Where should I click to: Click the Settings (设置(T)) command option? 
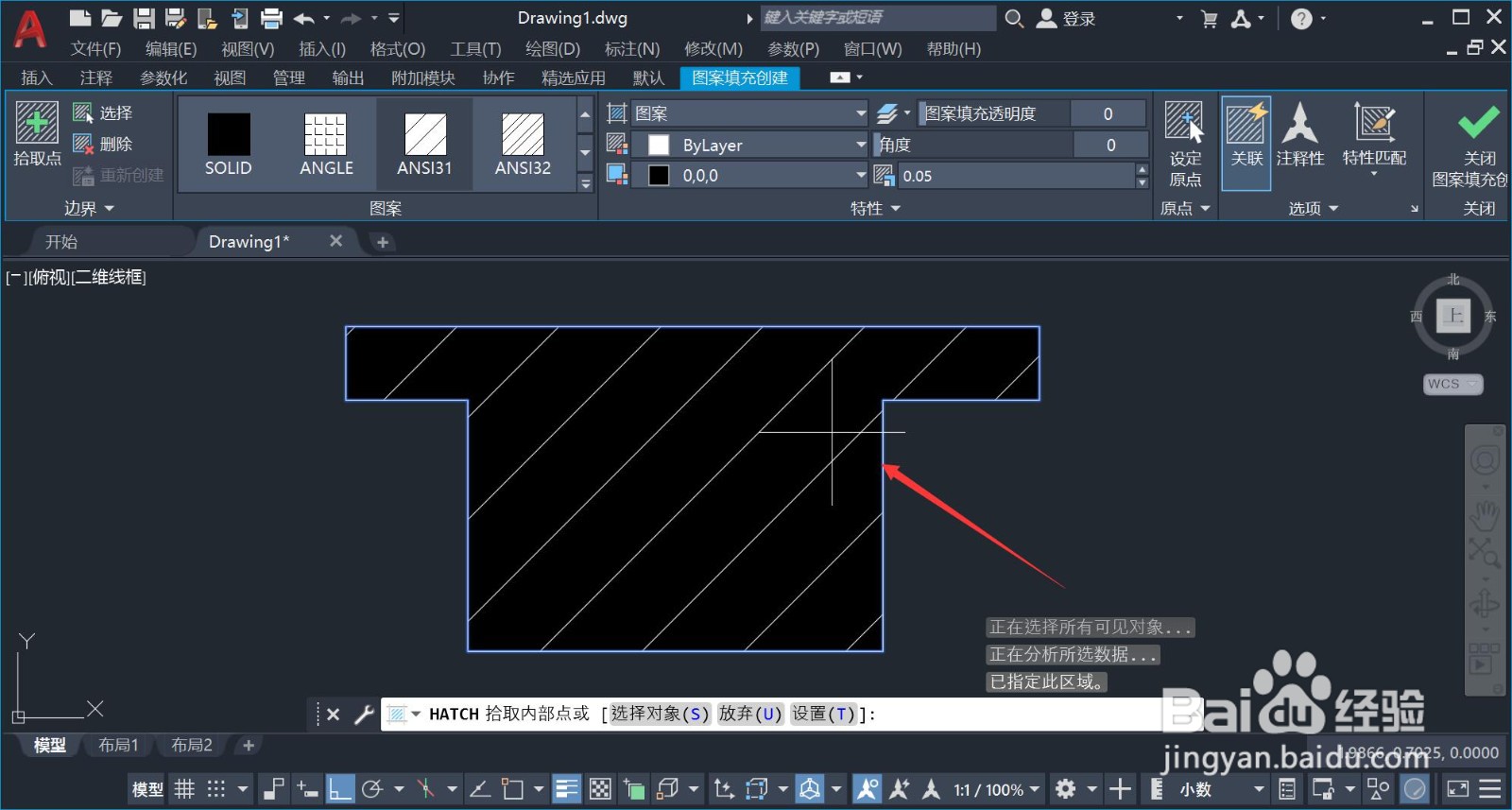[x=823, y=714]
